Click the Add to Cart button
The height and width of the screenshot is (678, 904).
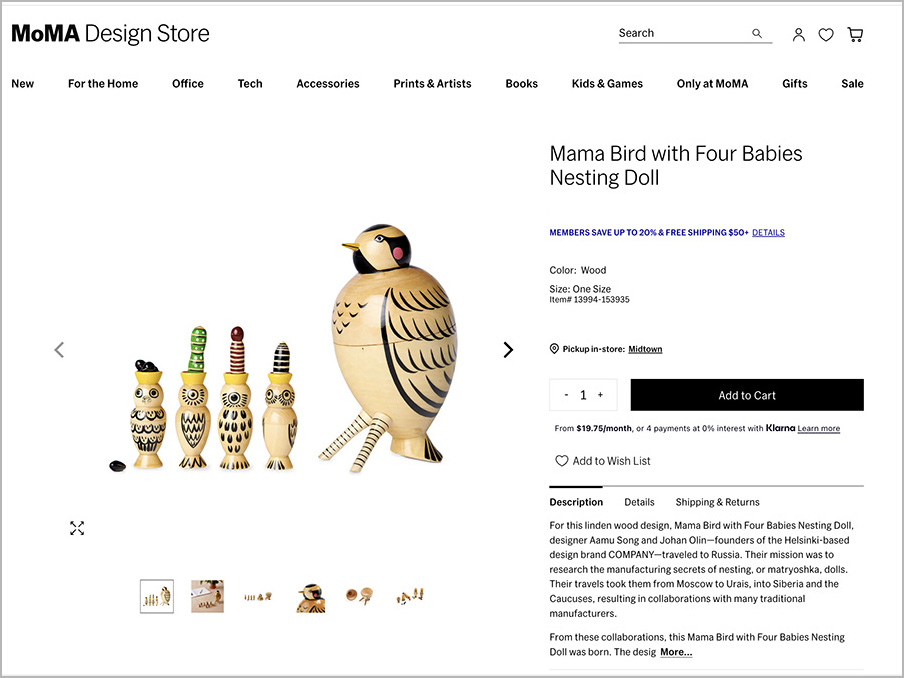tap(747, 395)
